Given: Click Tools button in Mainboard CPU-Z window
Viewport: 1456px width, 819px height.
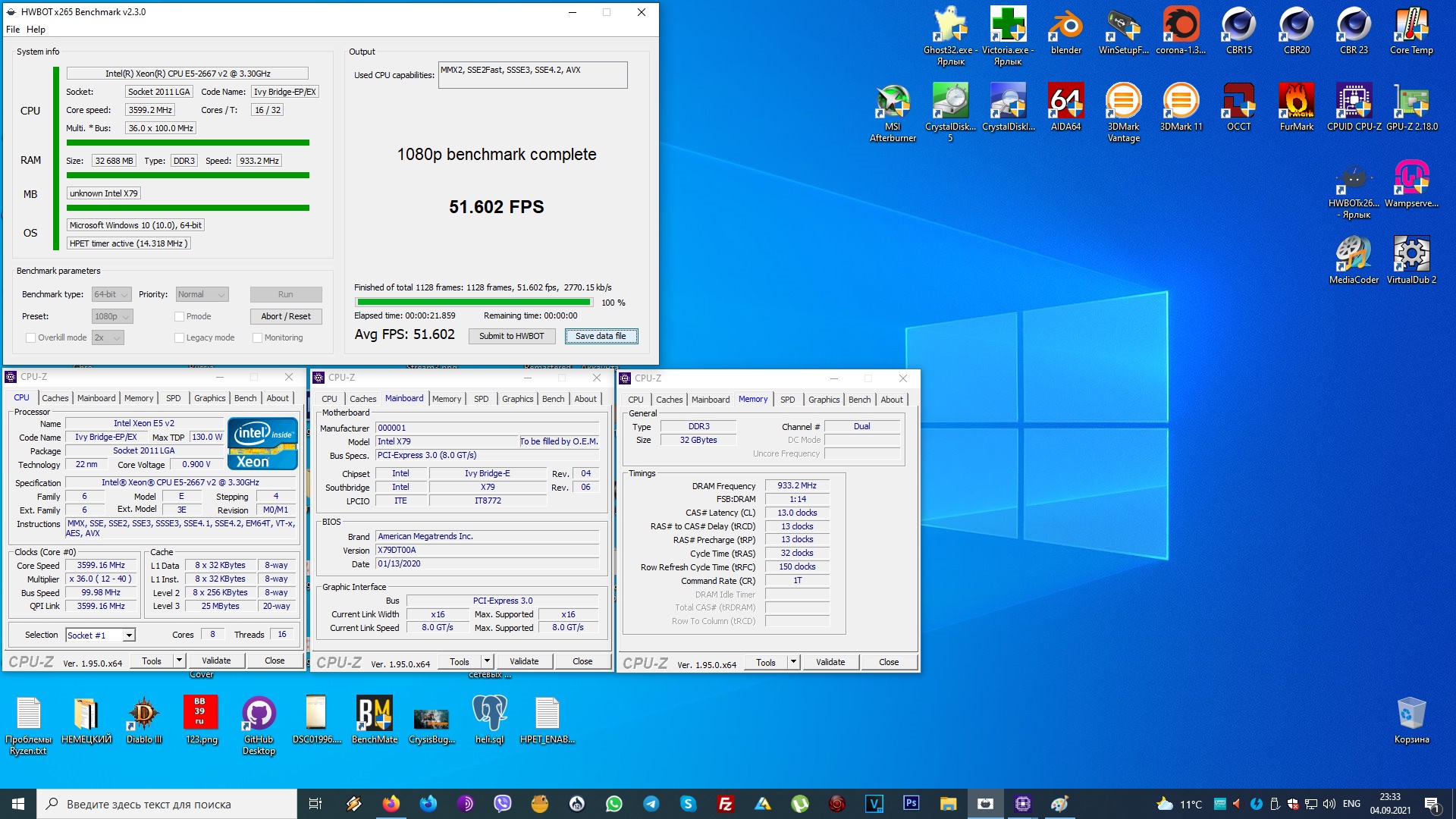Looking at the screenshot, I should 460,661.
